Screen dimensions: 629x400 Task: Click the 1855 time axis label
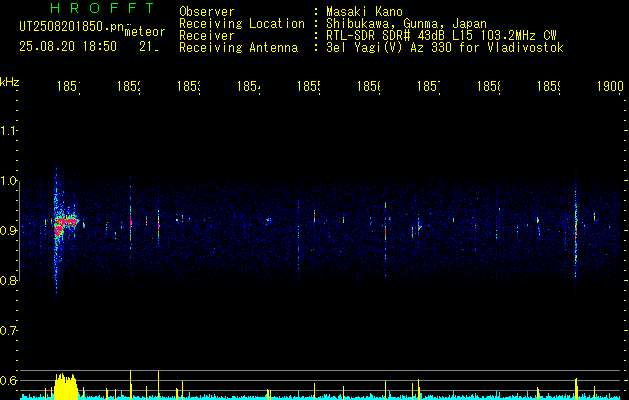pyautogui.click(x=308, y=87)
